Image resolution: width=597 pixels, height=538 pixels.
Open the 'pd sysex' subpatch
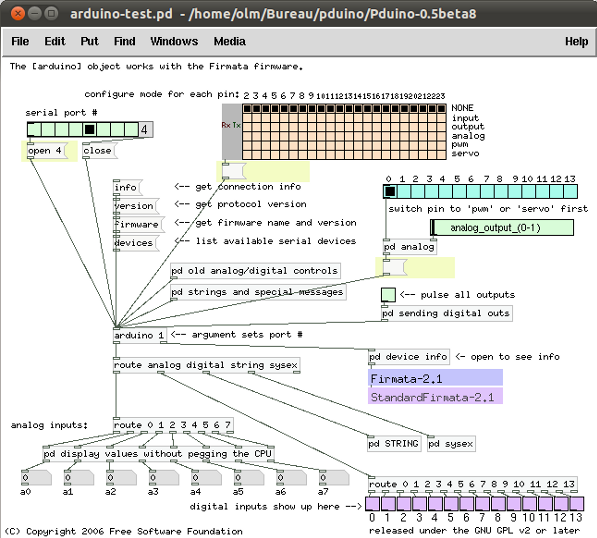pos(451,444)
